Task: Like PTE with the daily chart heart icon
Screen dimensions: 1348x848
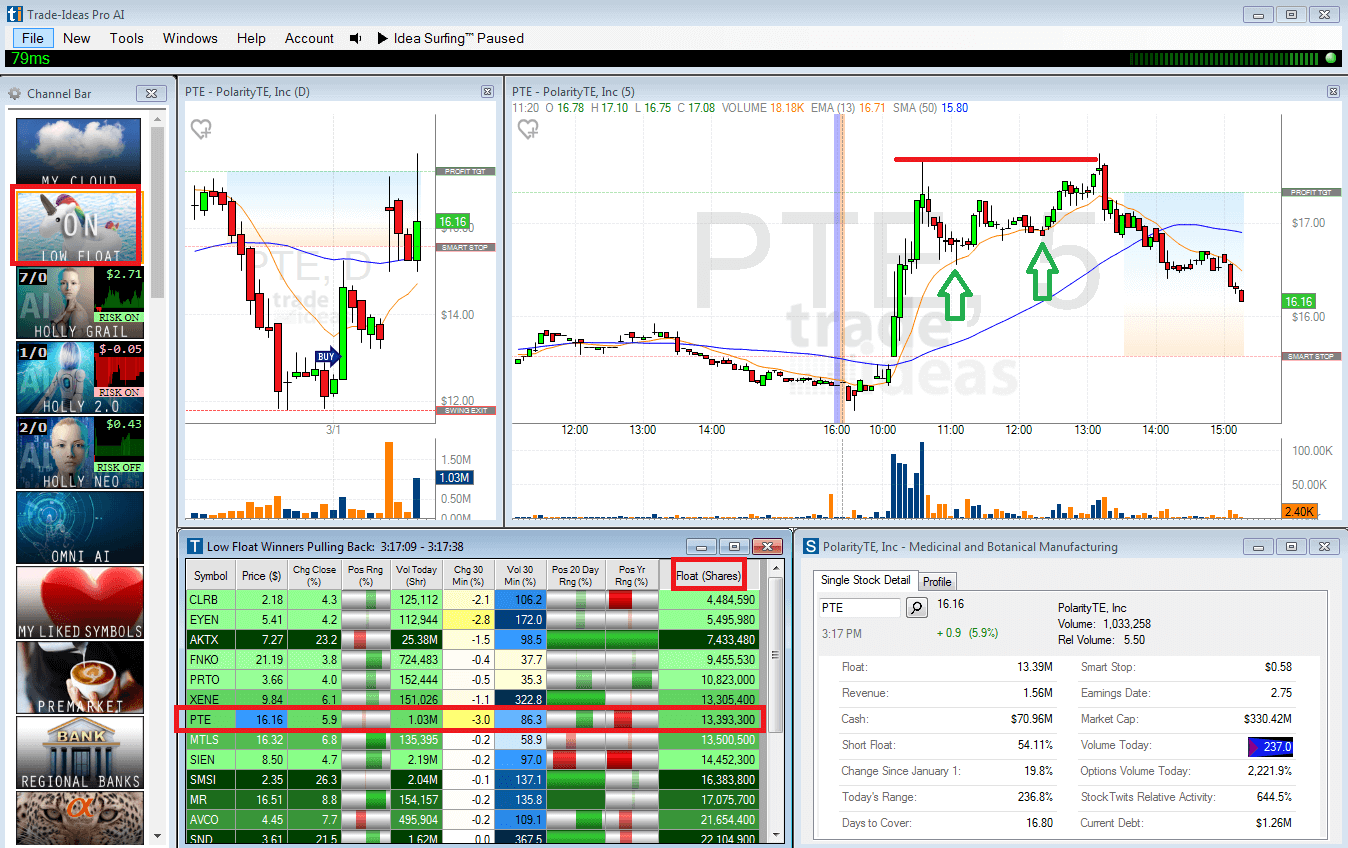Action: [x=201, y=129]
